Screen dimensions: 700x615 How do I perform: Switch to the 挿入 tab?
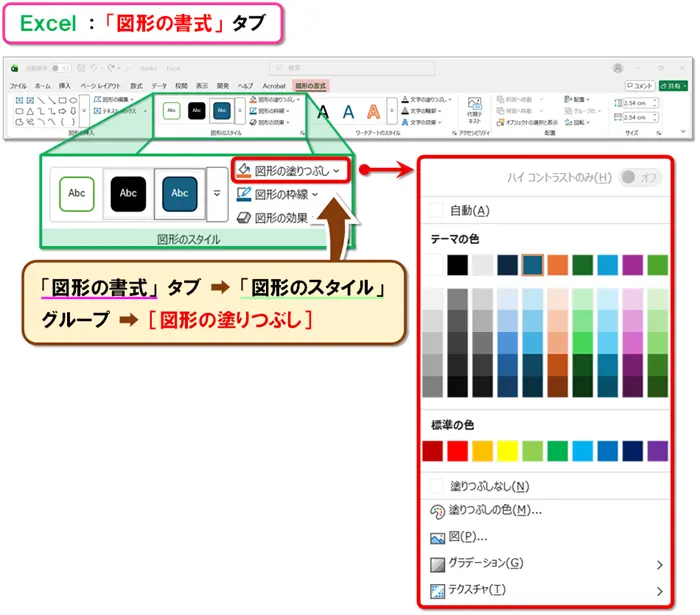click(65, 86)
